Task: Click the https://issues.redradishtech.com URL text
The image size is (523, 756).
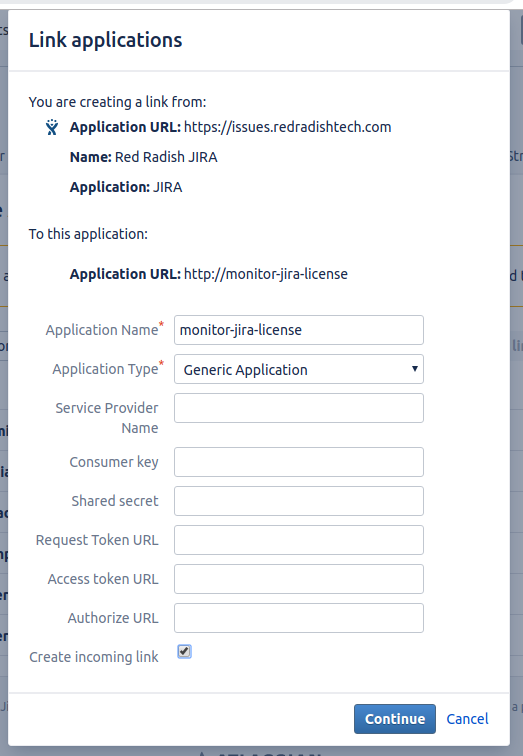Action: 288,127
